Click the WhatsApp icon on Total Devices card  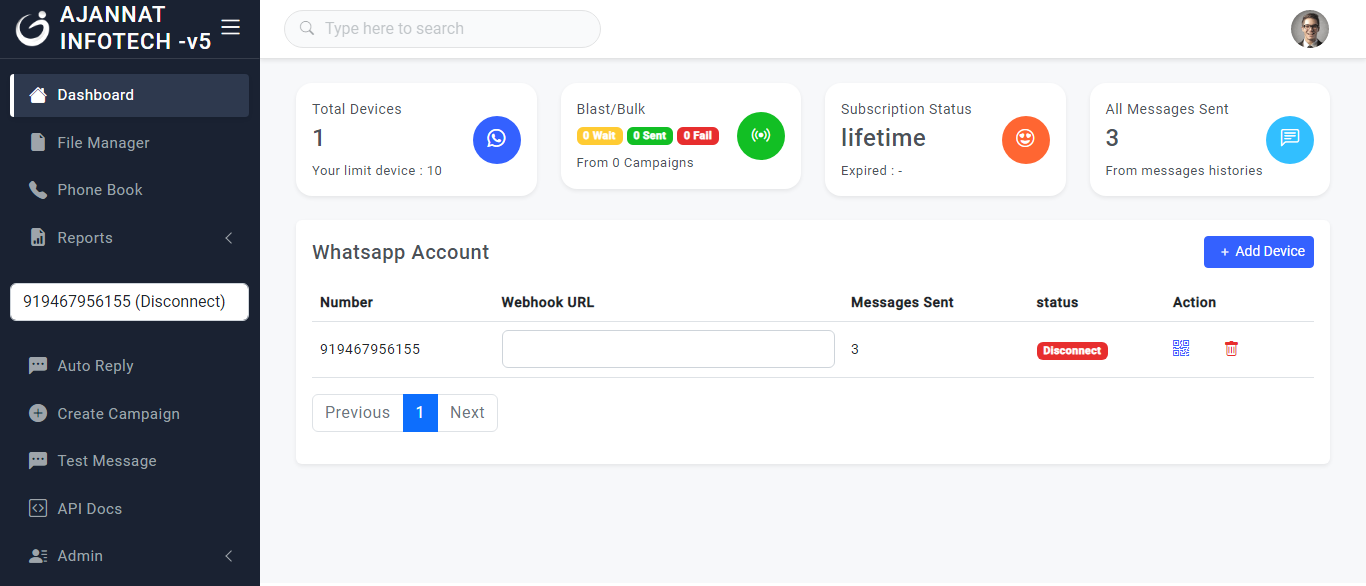click(497, 139)
